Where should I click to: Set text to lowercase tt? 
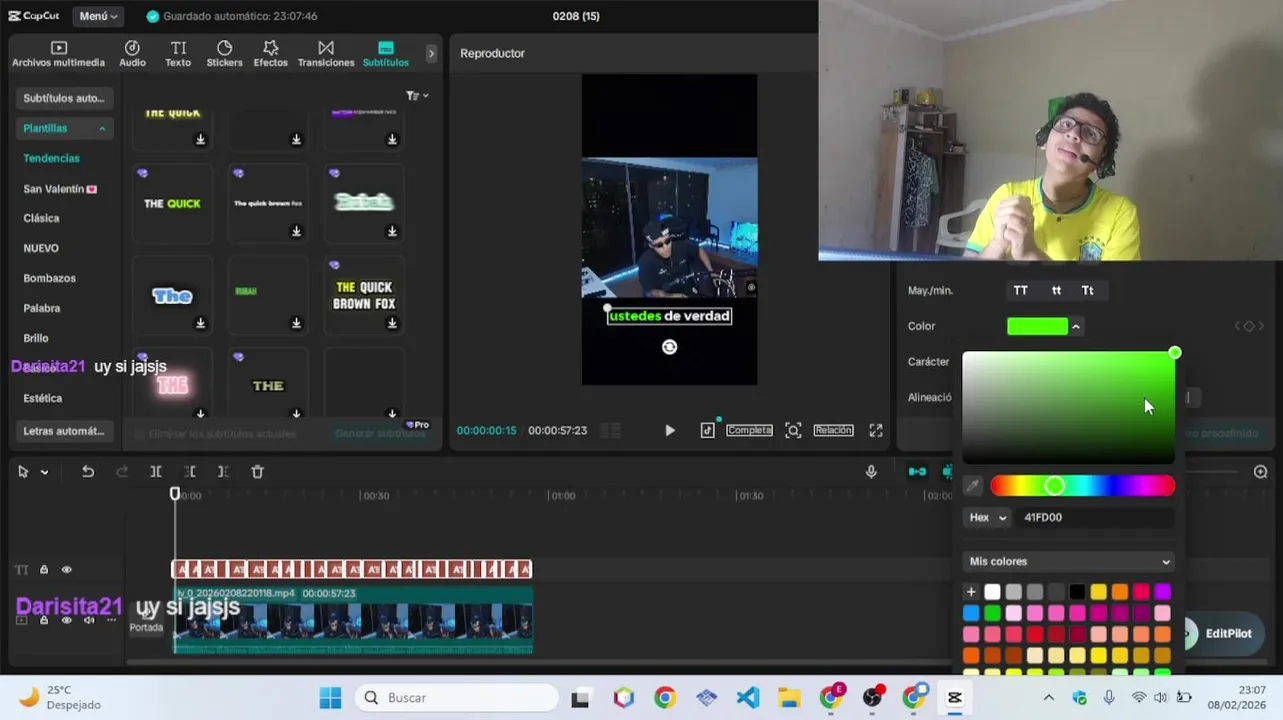(x=1056, y=291)
